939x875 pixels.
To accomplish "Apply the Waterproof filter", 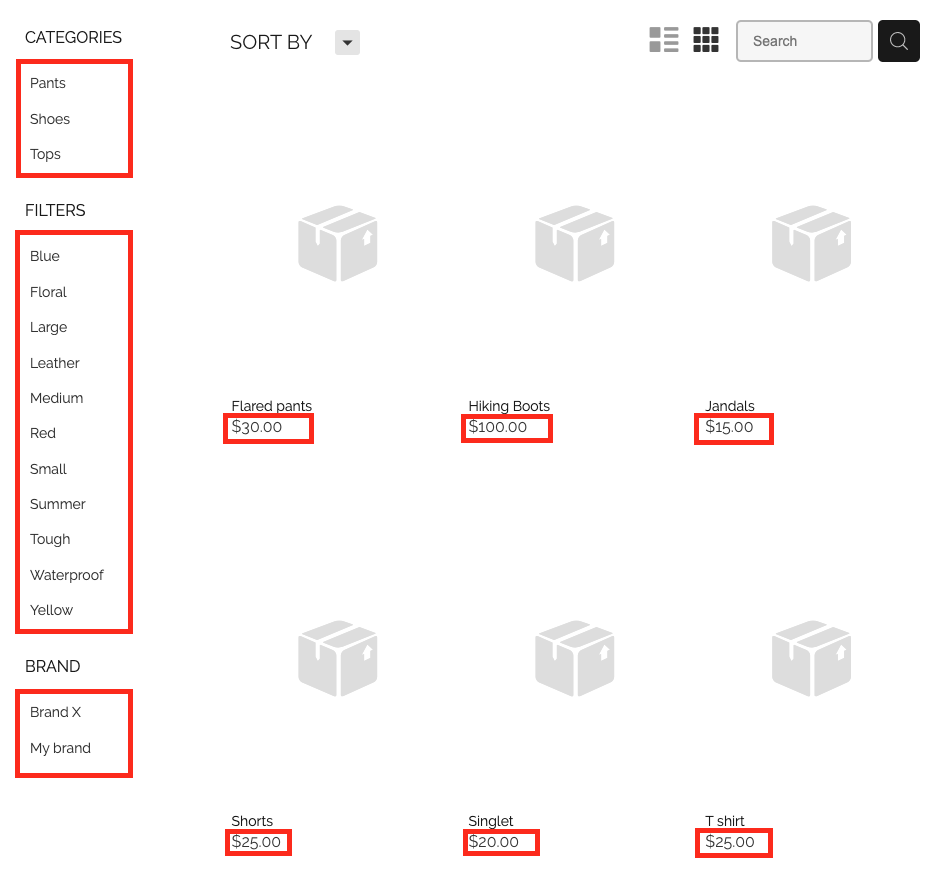I will (x=66, y=575).
